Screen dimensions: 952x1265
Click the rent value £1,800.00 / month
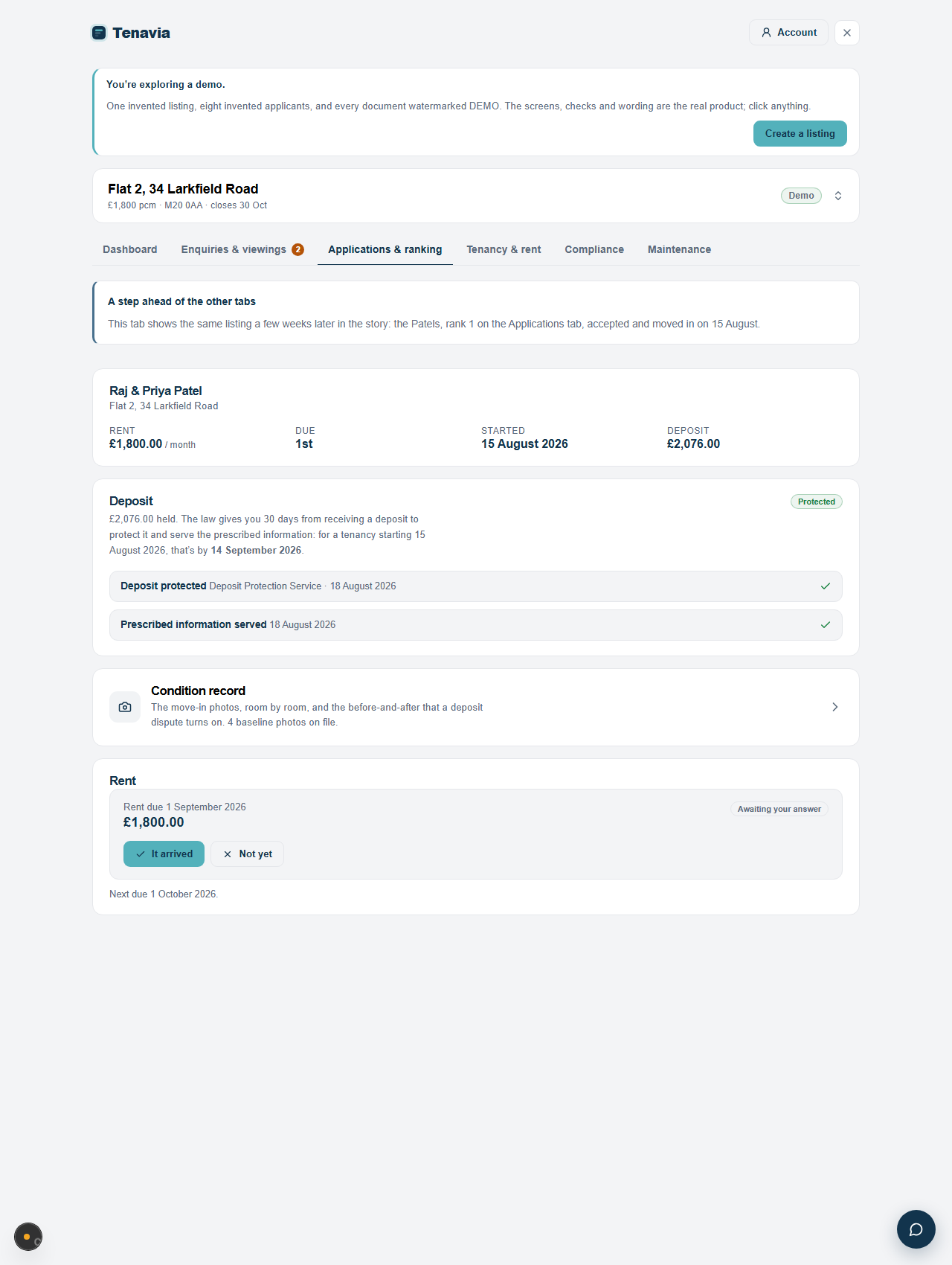152,444
